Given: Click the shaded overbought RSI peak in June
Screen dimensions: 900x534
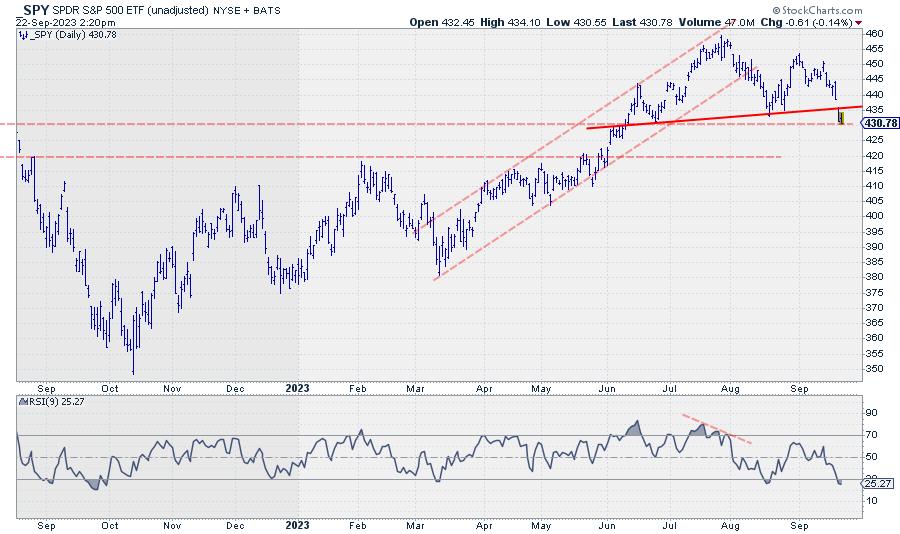Looking at the screenshot, I should (x=633, y=426).
